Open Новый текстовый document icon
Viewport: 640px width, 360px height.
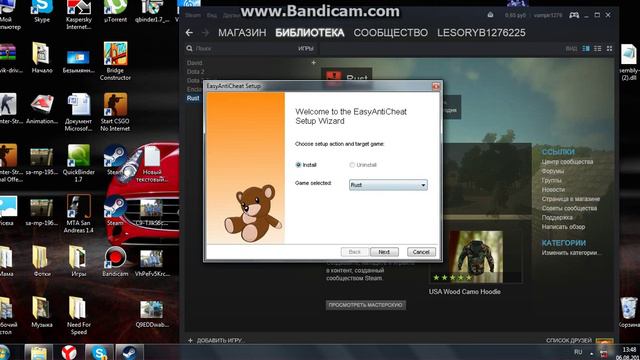[x=152, y=164]
